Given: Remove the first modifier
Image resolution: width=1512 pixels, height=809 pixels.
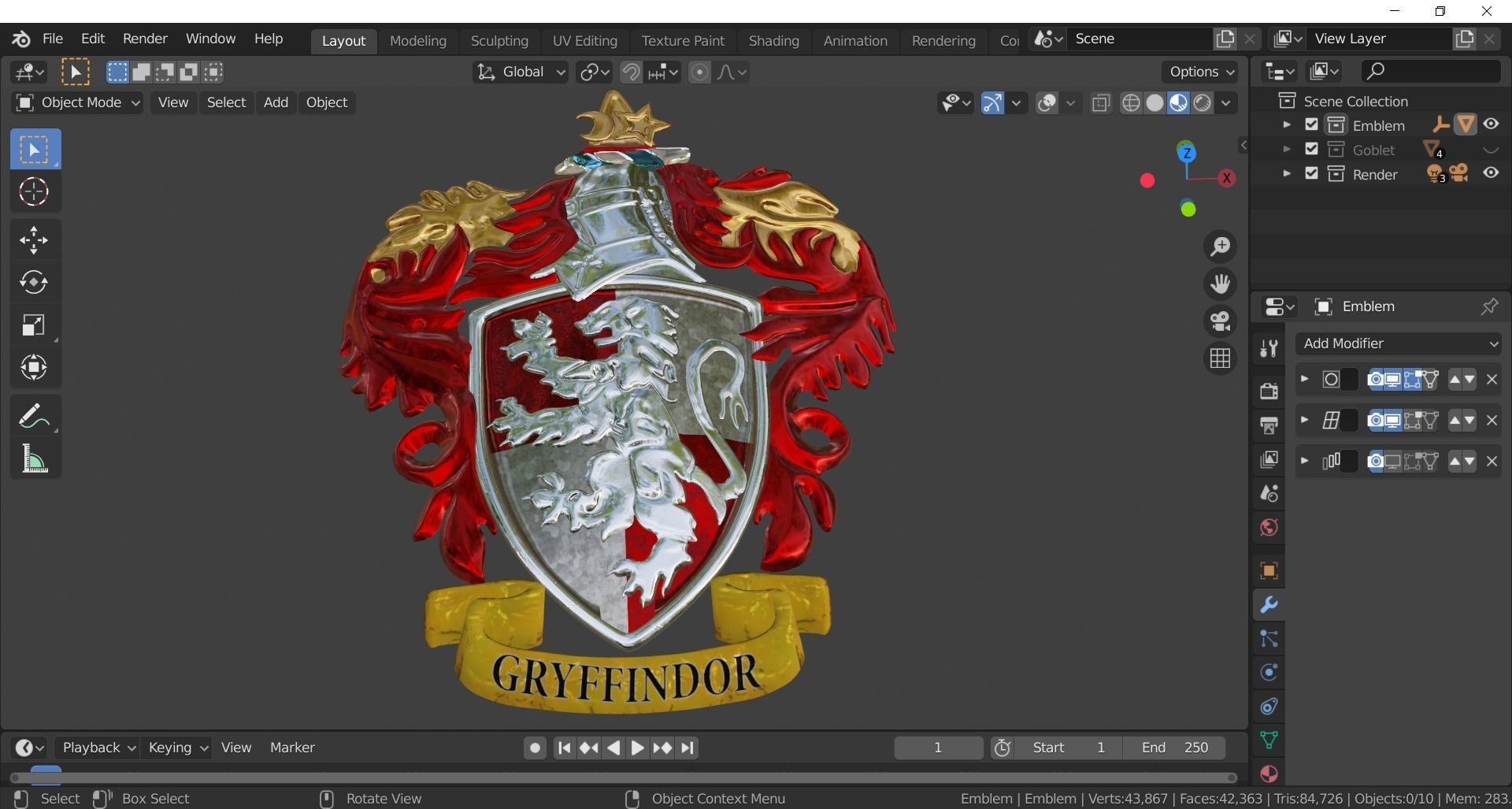Looking at the screenshot, I should coord(1492,380).
